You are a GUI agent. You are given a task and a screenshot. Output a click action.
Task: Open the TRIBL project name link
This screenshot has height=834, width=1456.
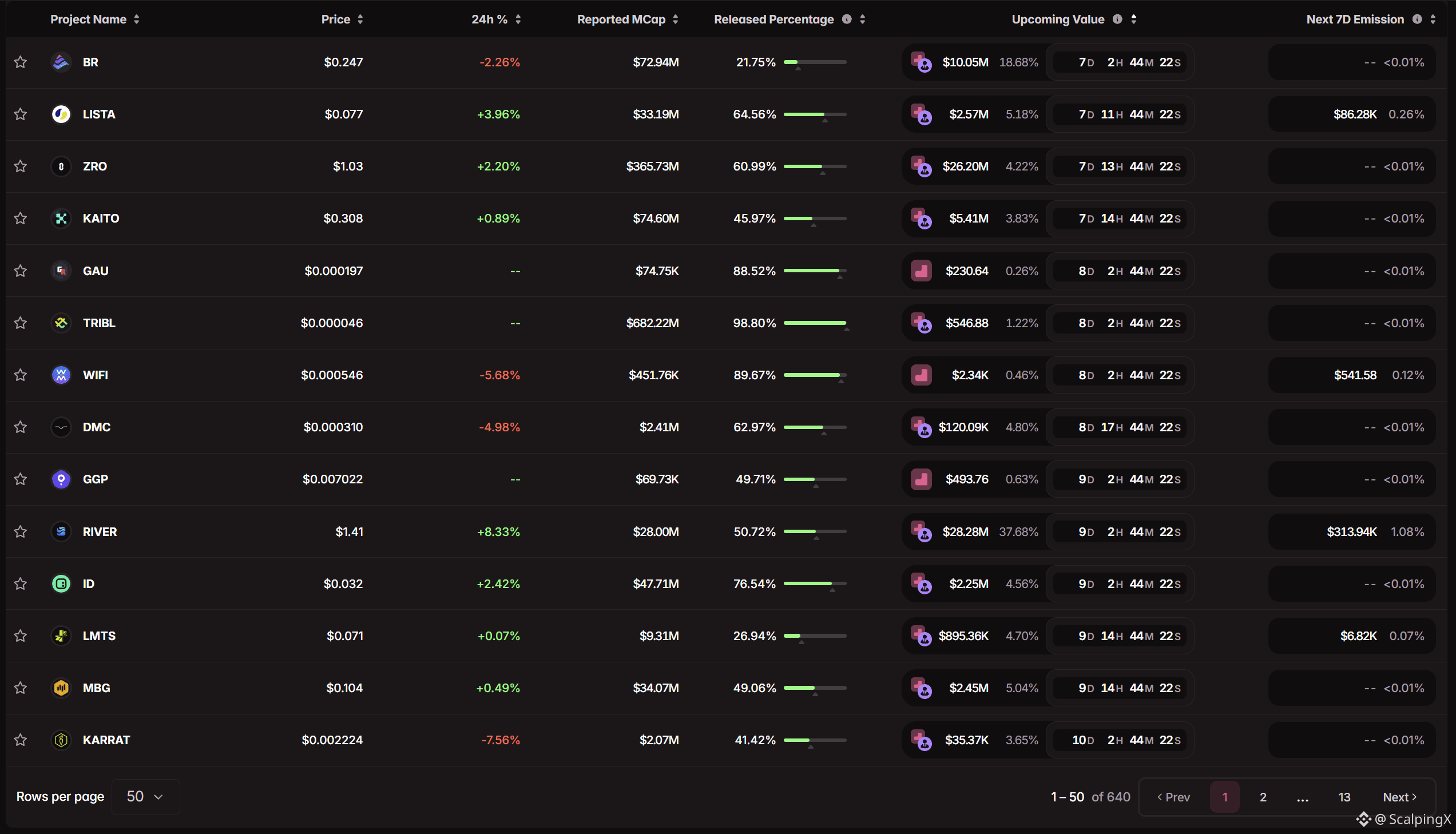(x=99, y=323)
